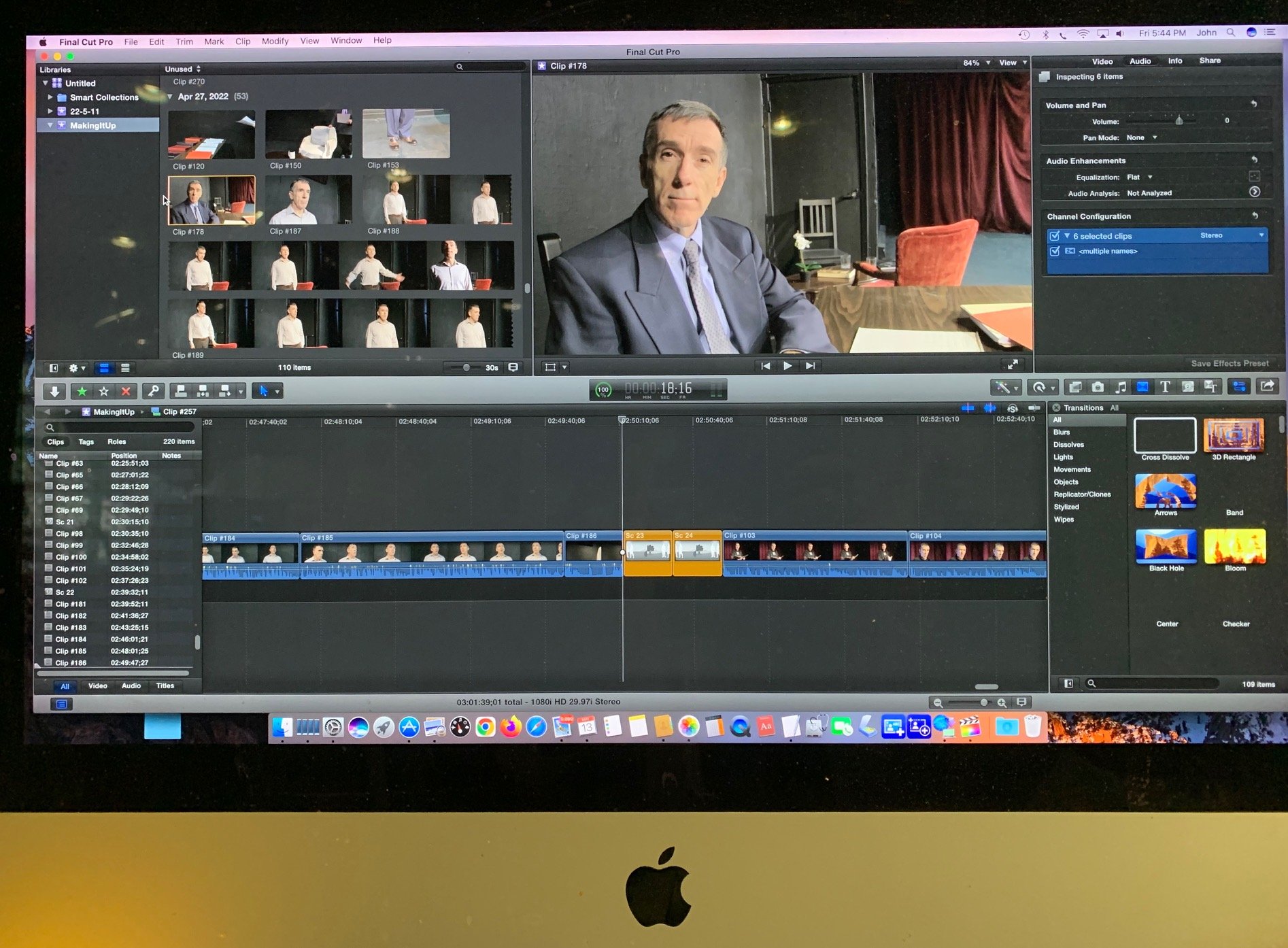Viewport: 1288px width, 948px height.
Task: Toggle video skimming in timeline
Action: [x=968, y=408]
